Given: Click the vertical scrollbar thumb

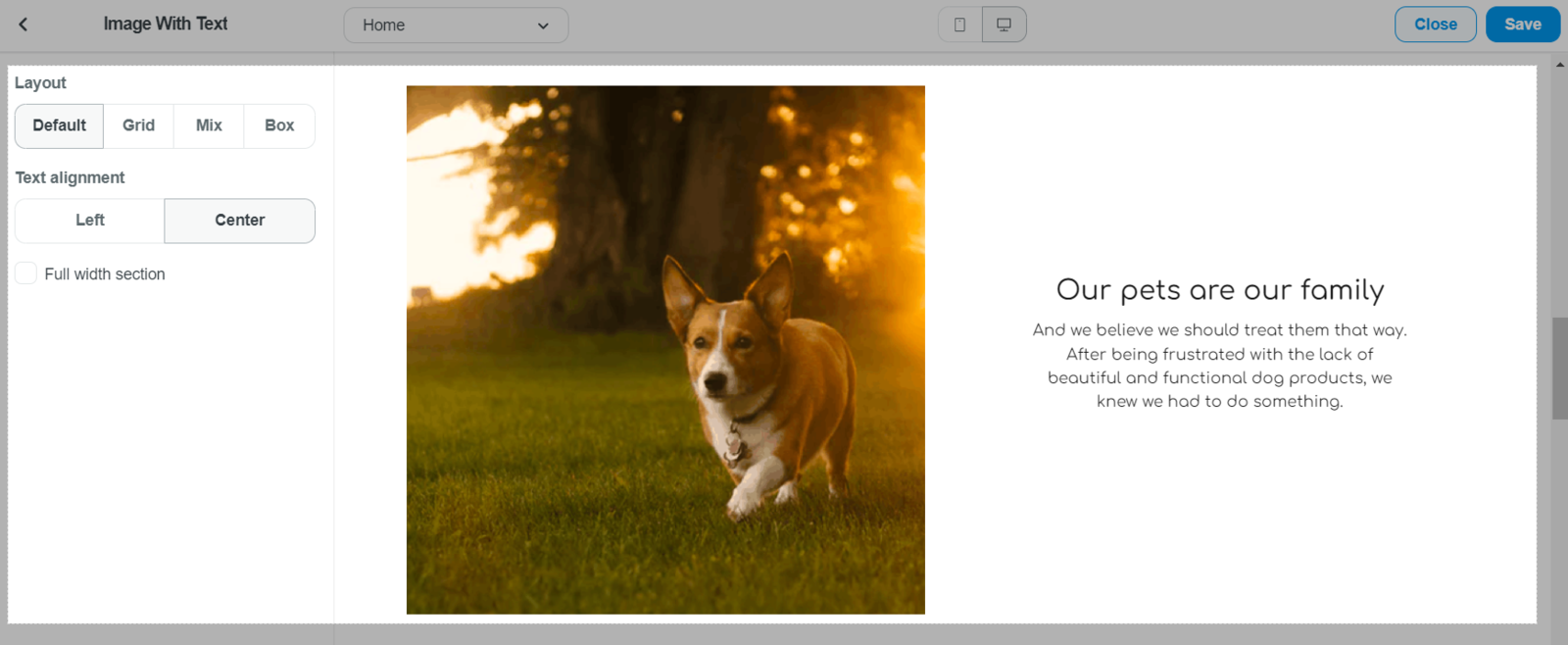Looking at the screenshot, I should [x=1560, y=369].
